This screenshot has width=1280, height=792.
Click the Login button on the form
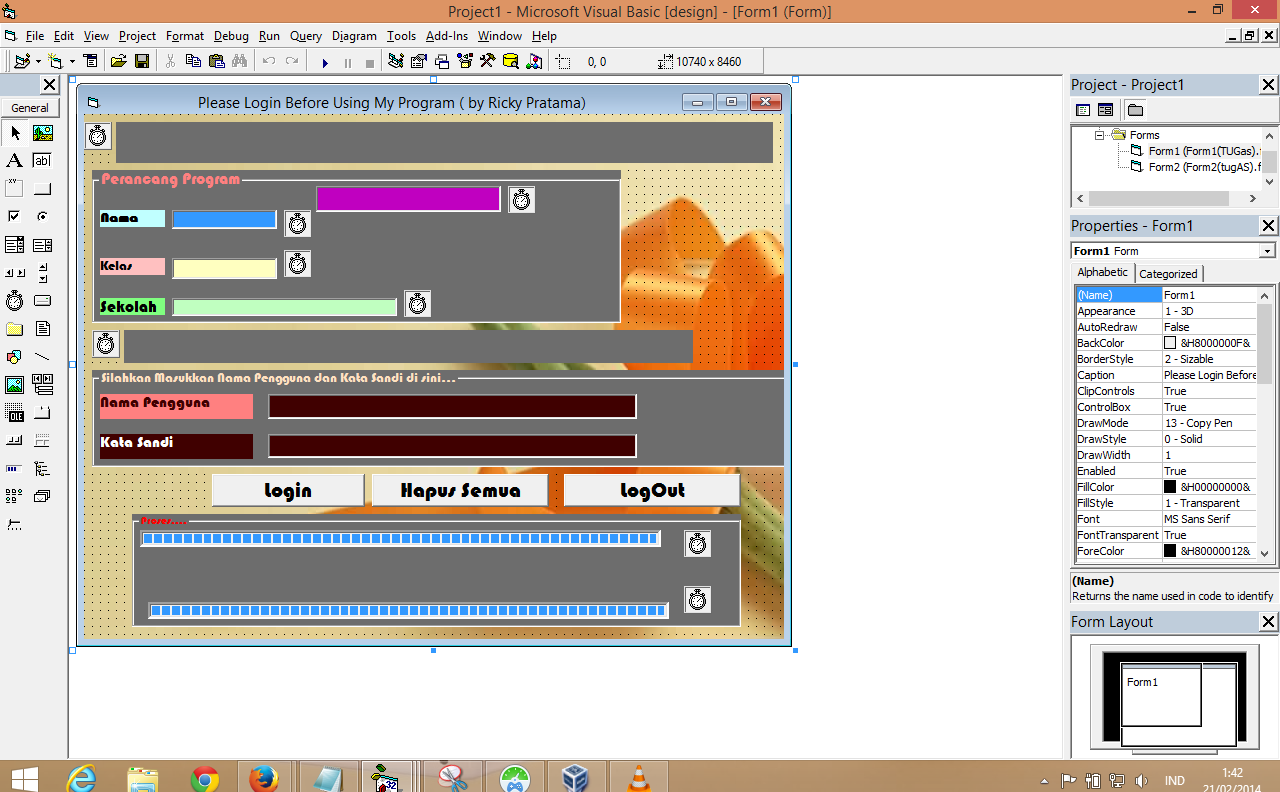[x=288, y=490]
